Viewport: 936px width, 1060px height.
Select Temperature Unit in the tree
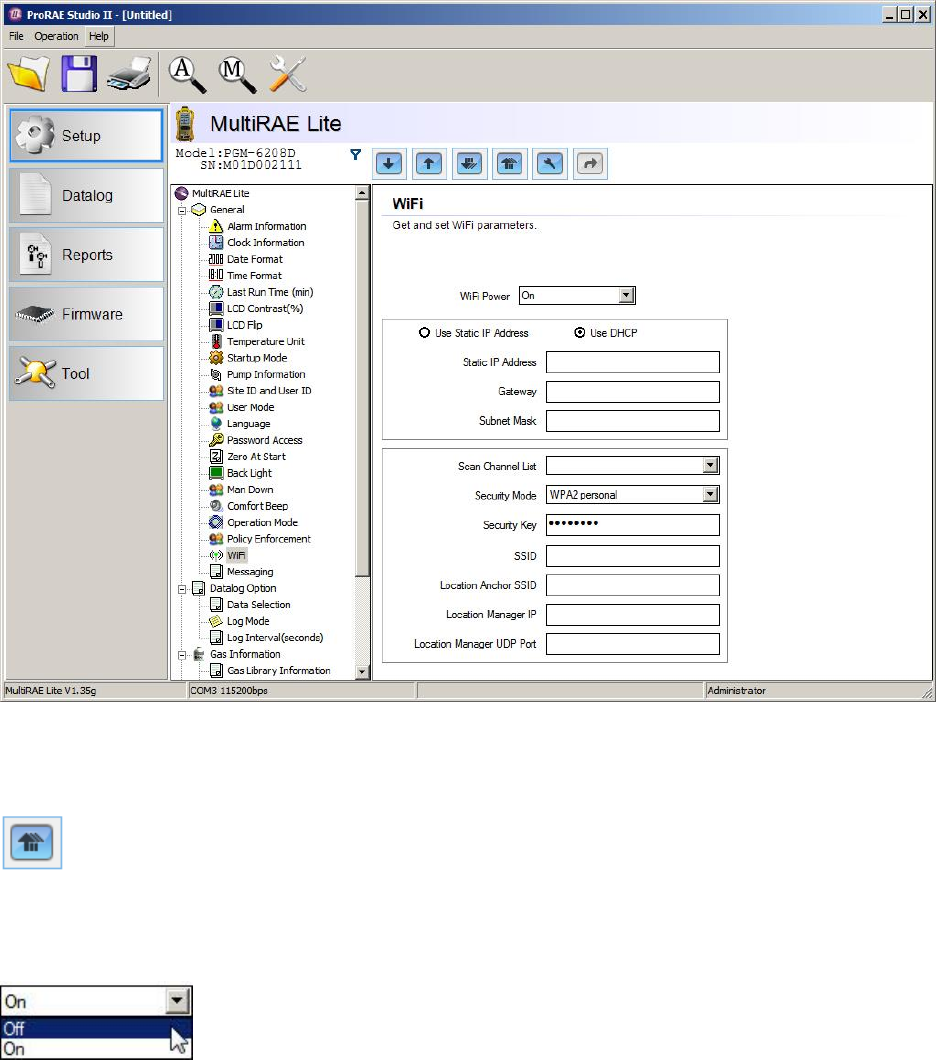[x=266, y=342]
